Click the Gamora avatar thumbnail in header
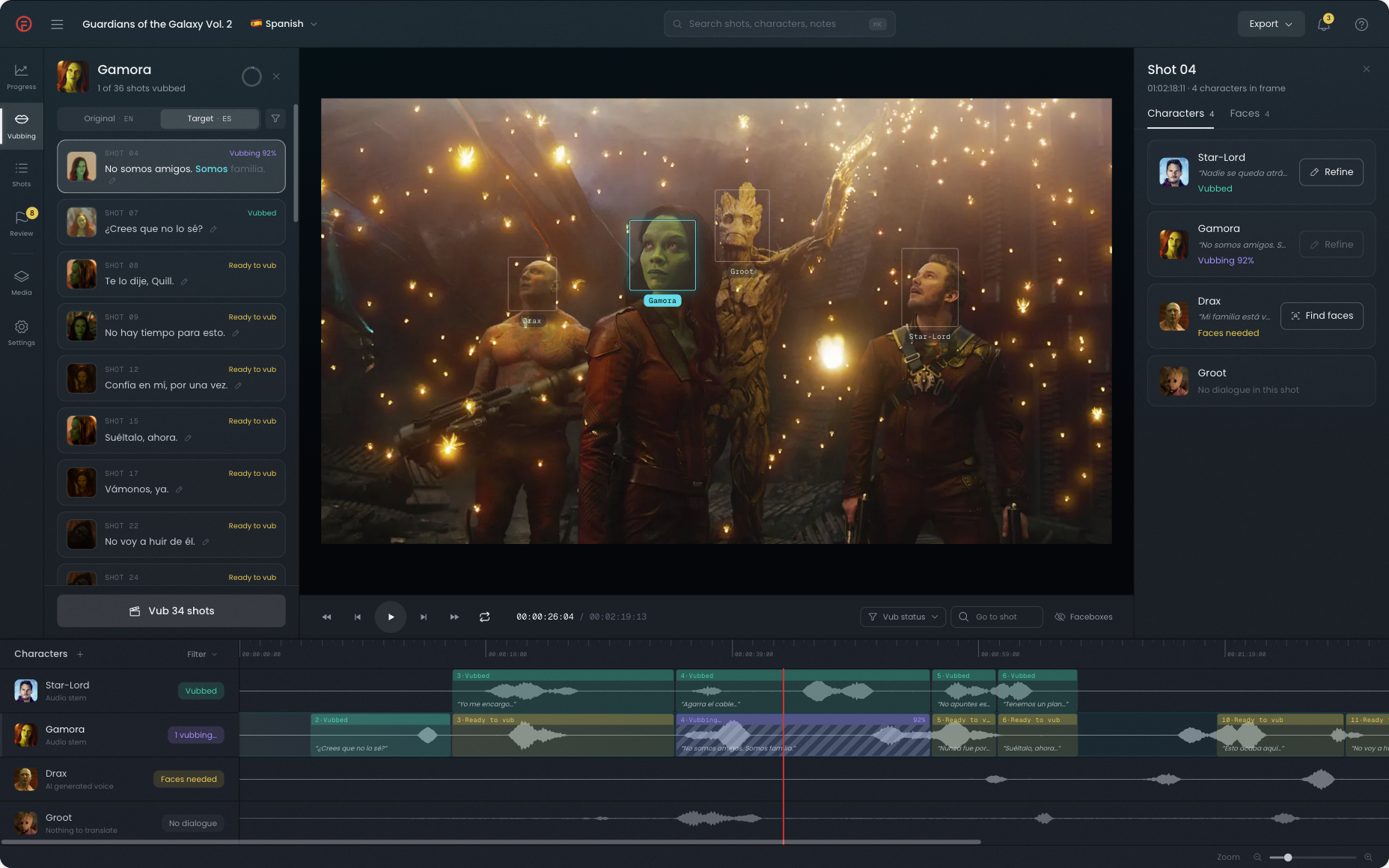This screenshot has width=1389, height=868. [73, 76]
